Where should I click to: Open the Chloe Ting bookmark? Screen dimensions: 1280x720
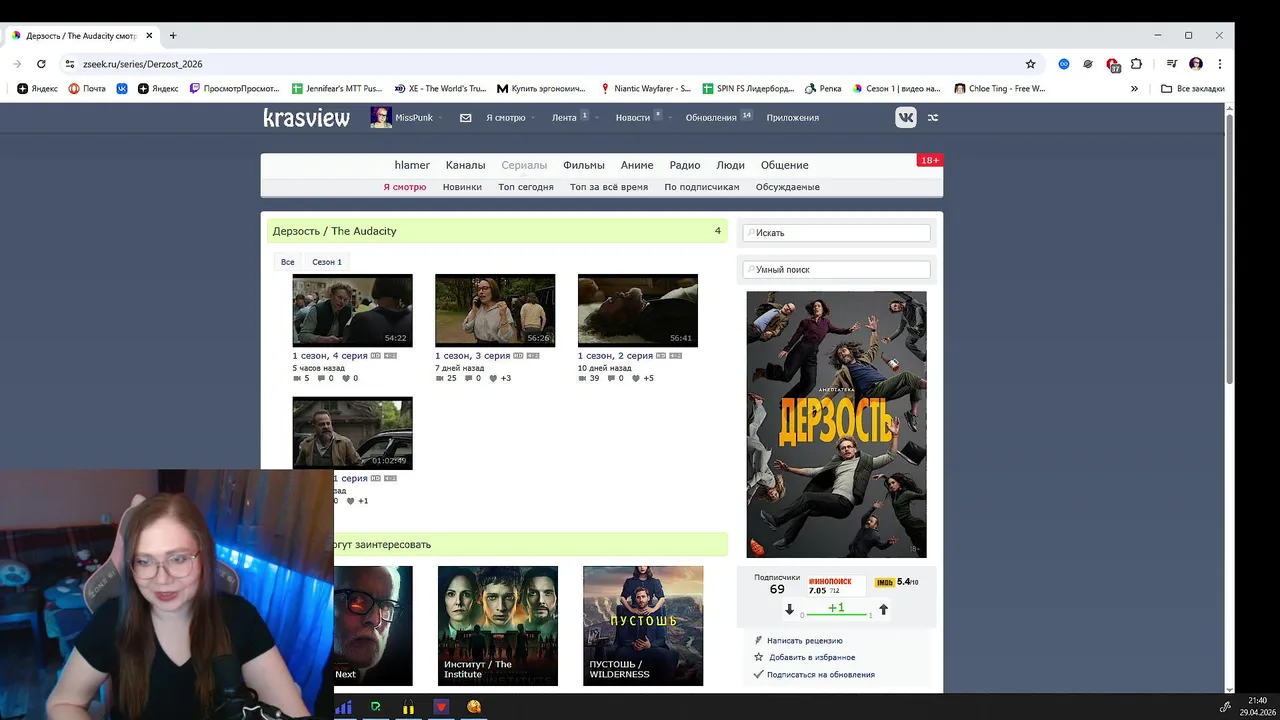click(x=1000, y=88)
